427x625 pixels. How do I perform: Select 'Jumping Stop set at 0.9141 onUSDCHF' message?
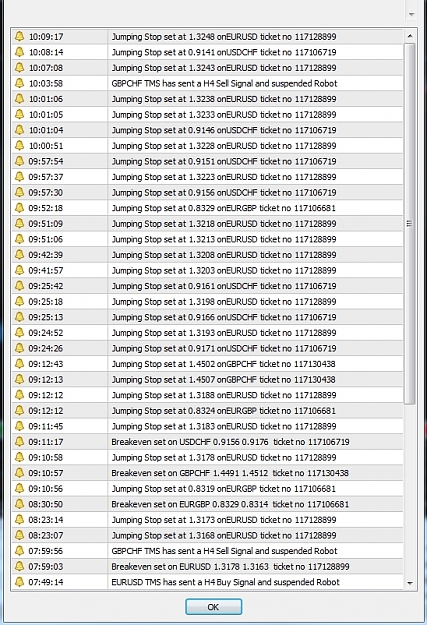224,52
